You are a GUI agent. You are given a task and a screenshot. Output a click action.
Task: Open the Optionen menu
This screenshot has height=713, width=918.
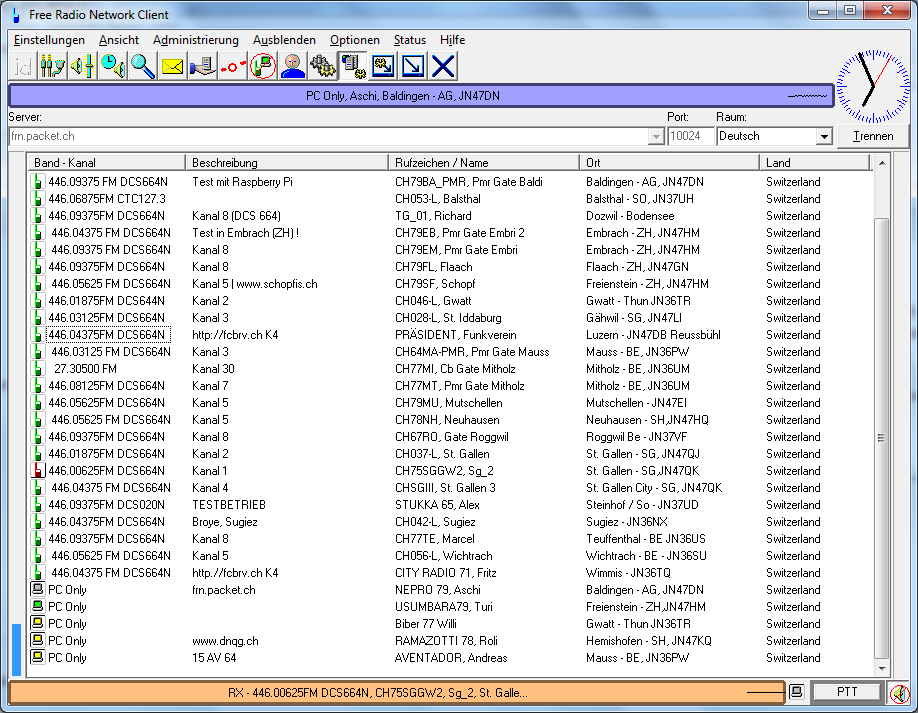354,40
